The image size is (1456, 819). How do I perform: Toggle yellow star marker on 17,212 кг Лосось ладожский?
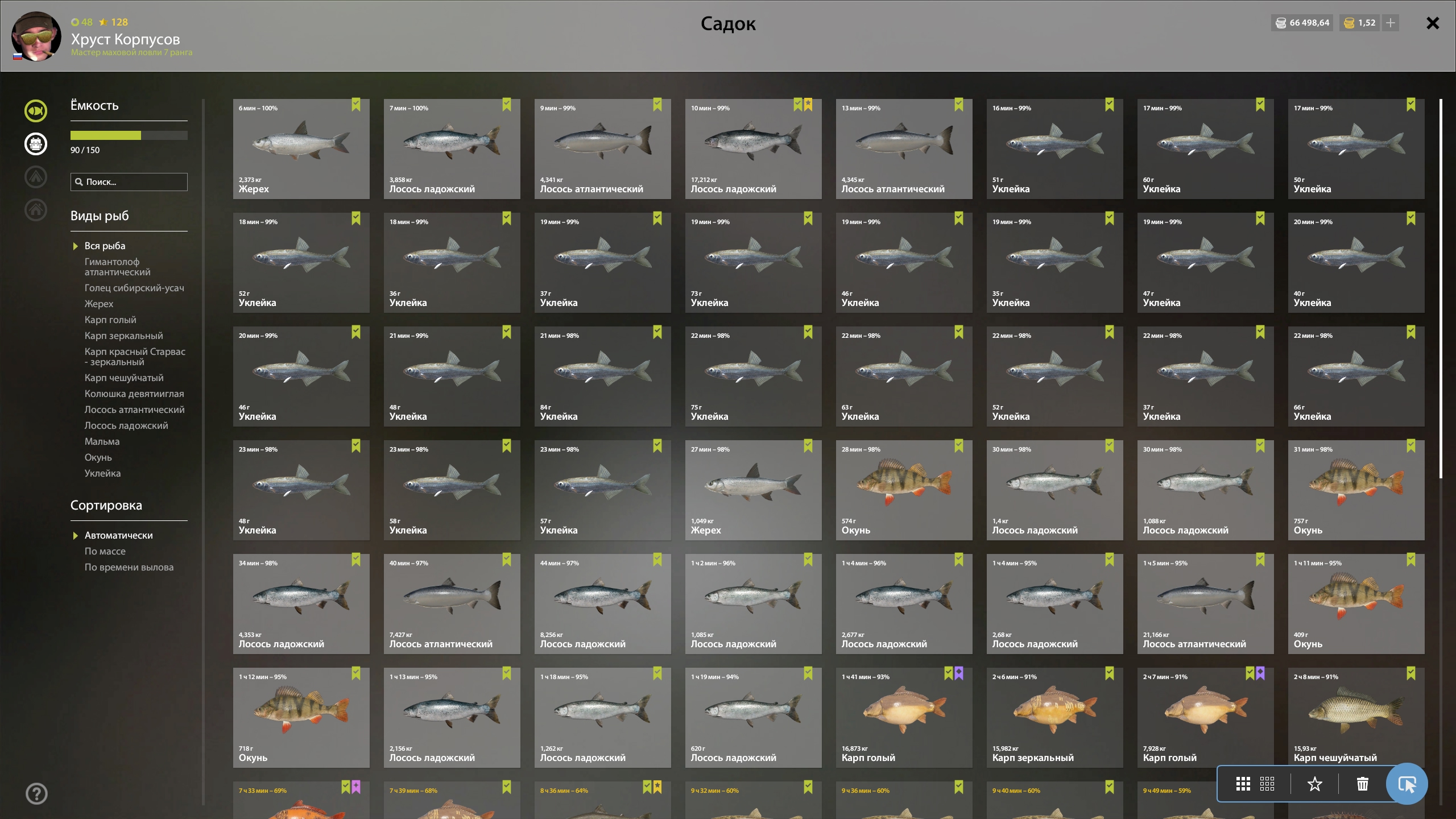(808, 105)
